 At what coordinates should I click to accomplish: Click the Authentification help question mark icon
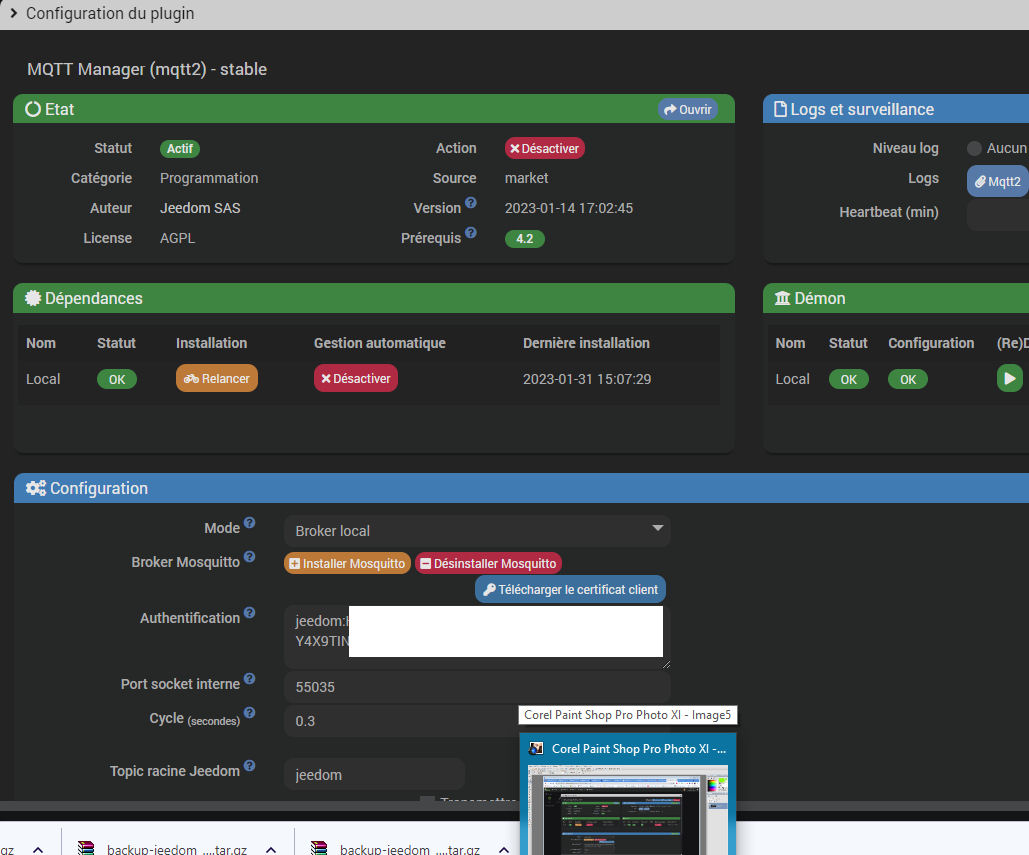[x=250, y=613]
